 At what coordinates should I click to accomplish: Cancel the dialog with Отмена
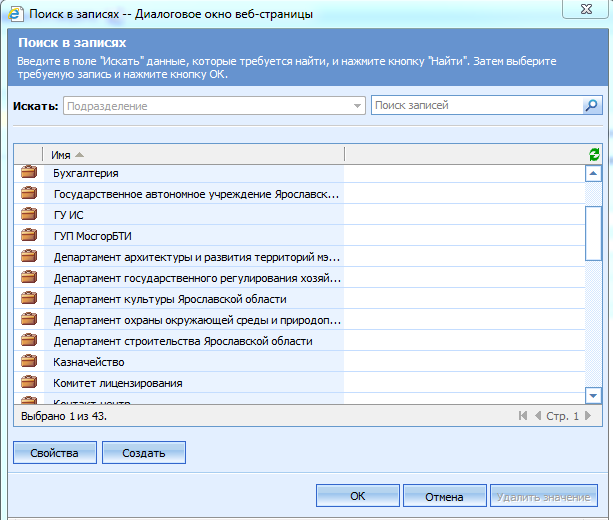[443, 496]
